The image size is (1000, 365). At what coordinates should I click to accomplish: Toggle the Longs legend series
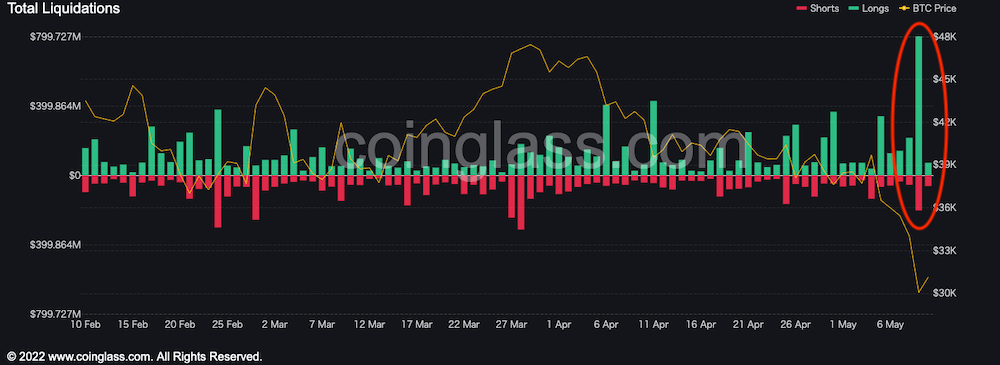pyautogui.click(x=869, y=8)
